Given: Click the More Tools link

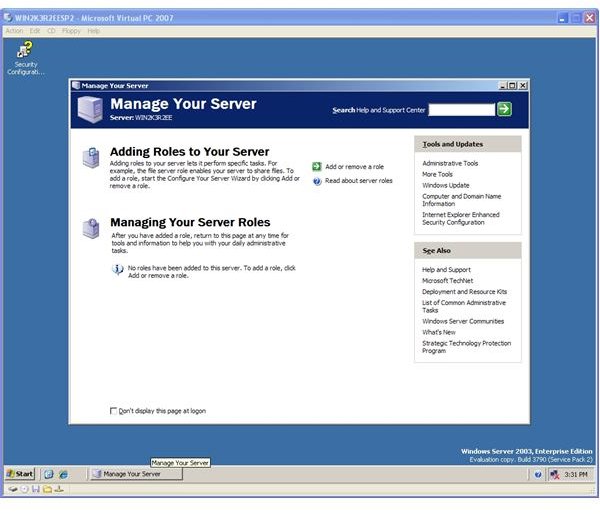Looking at the screenshot, I should (437, 175).
